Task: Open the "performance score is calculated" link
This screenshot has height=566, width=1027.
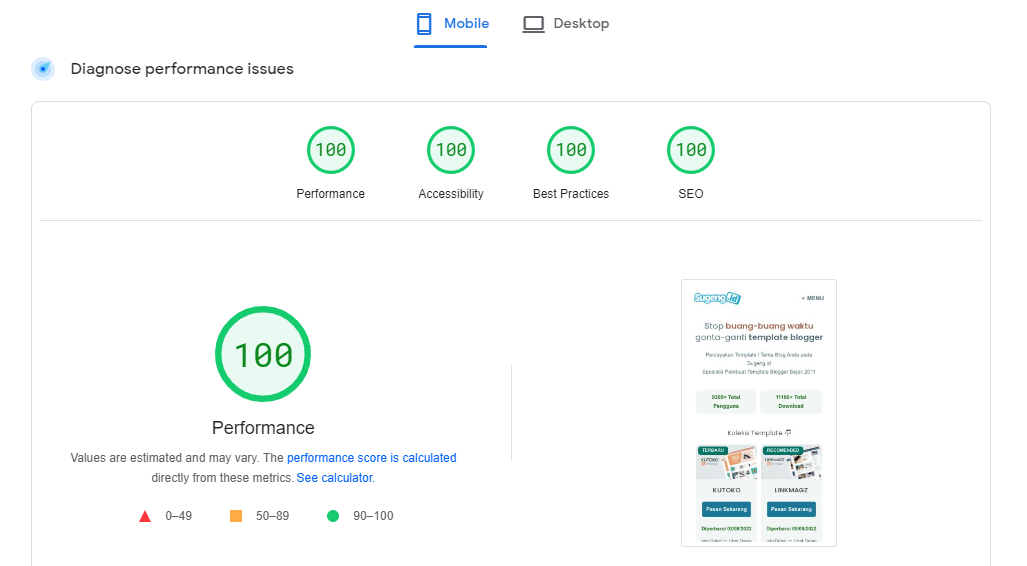Action: click(x=371, y=458)
